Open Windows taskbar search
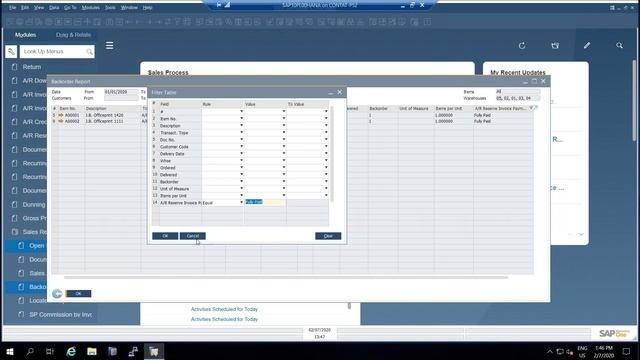640x360 pixels. [30, 351]
